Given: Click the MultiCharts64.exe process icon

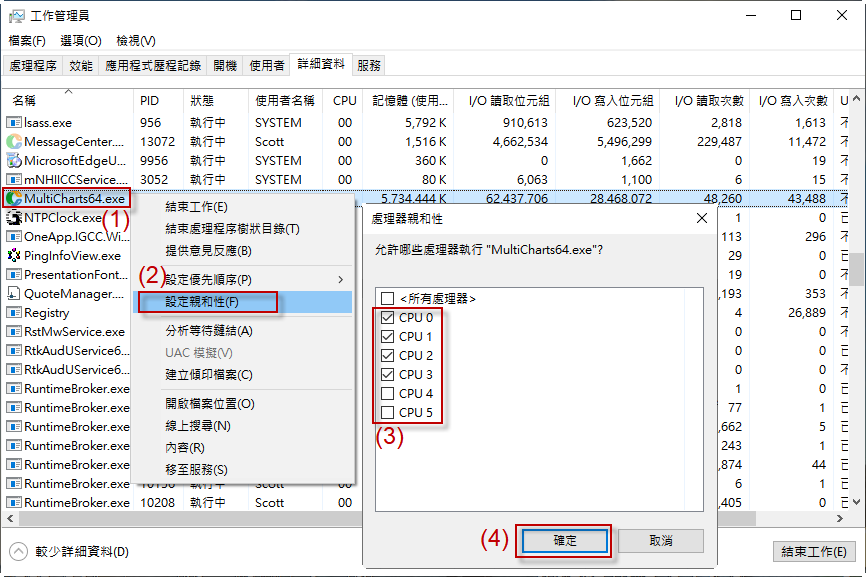Looking at the screenshot, I should [x=14, y=199].
